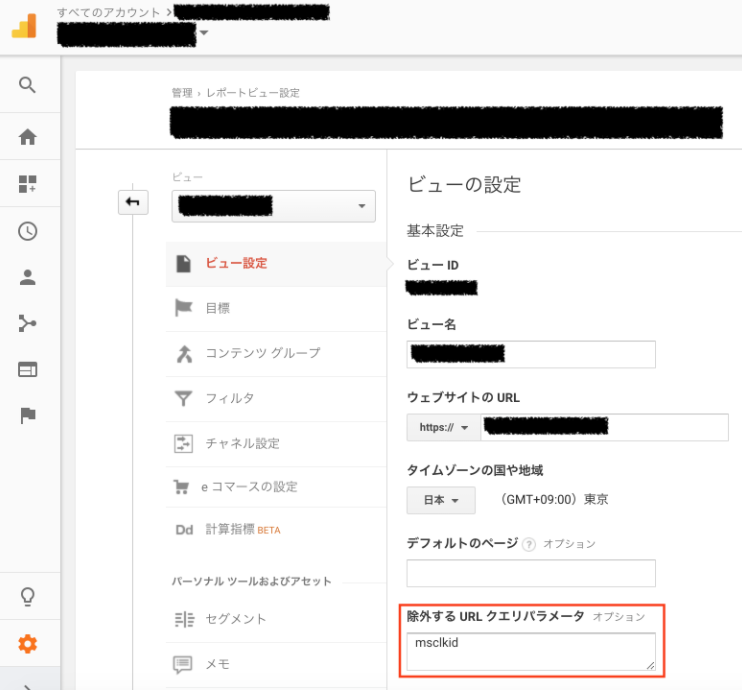Open the 日本 timezone country dropdown
The height and width of the screenshot is (690, 742).
[441, 500]
